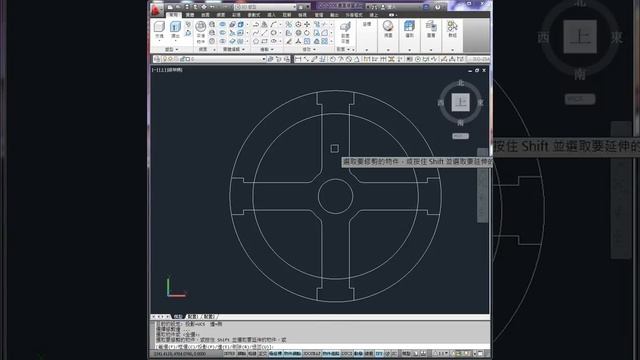Viewport: 640px width, 360px height.
Task: Expand the Solid Editing (實體編輯) panel title
Action: point(234,49)
